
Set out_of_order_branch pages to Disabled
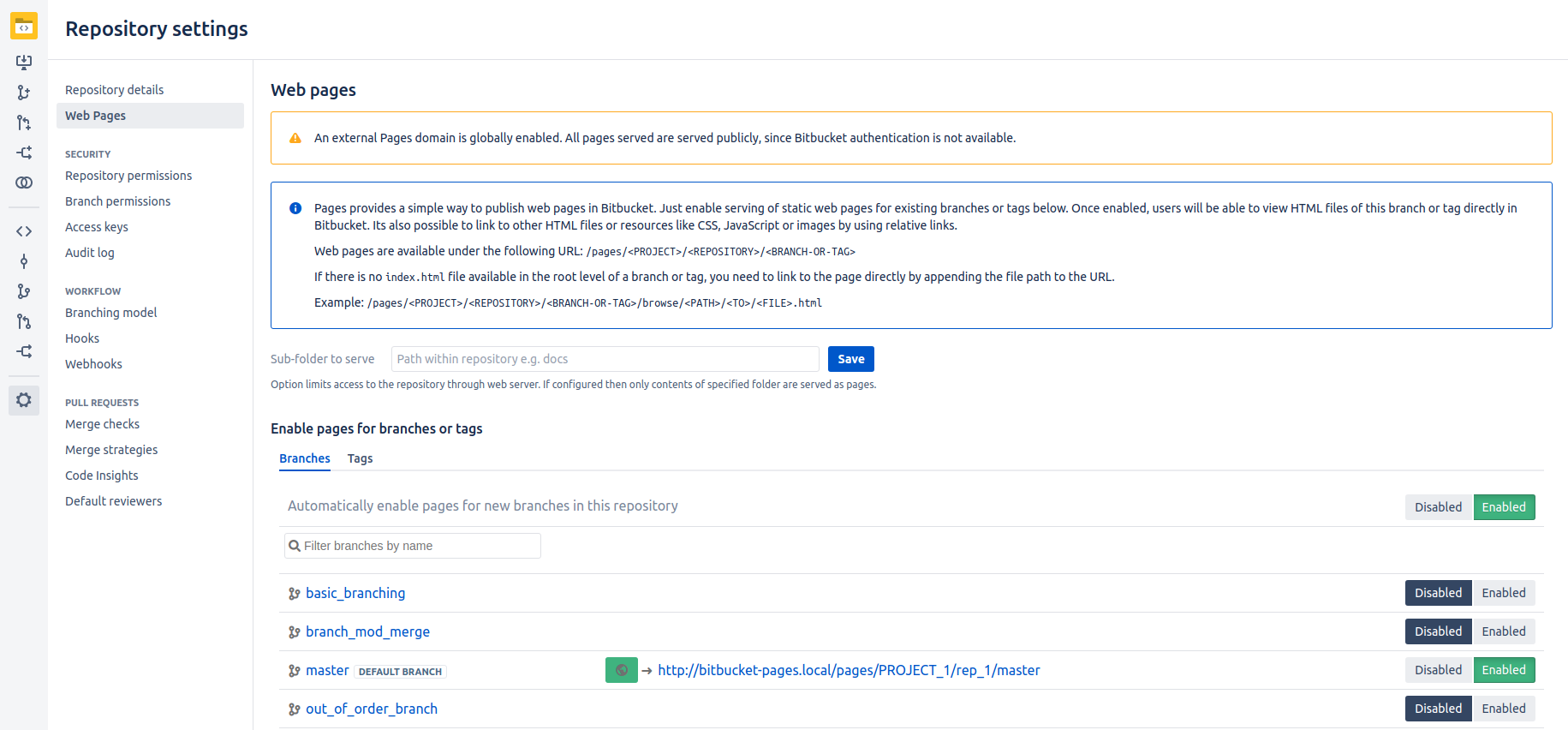tap(1439, 709)
